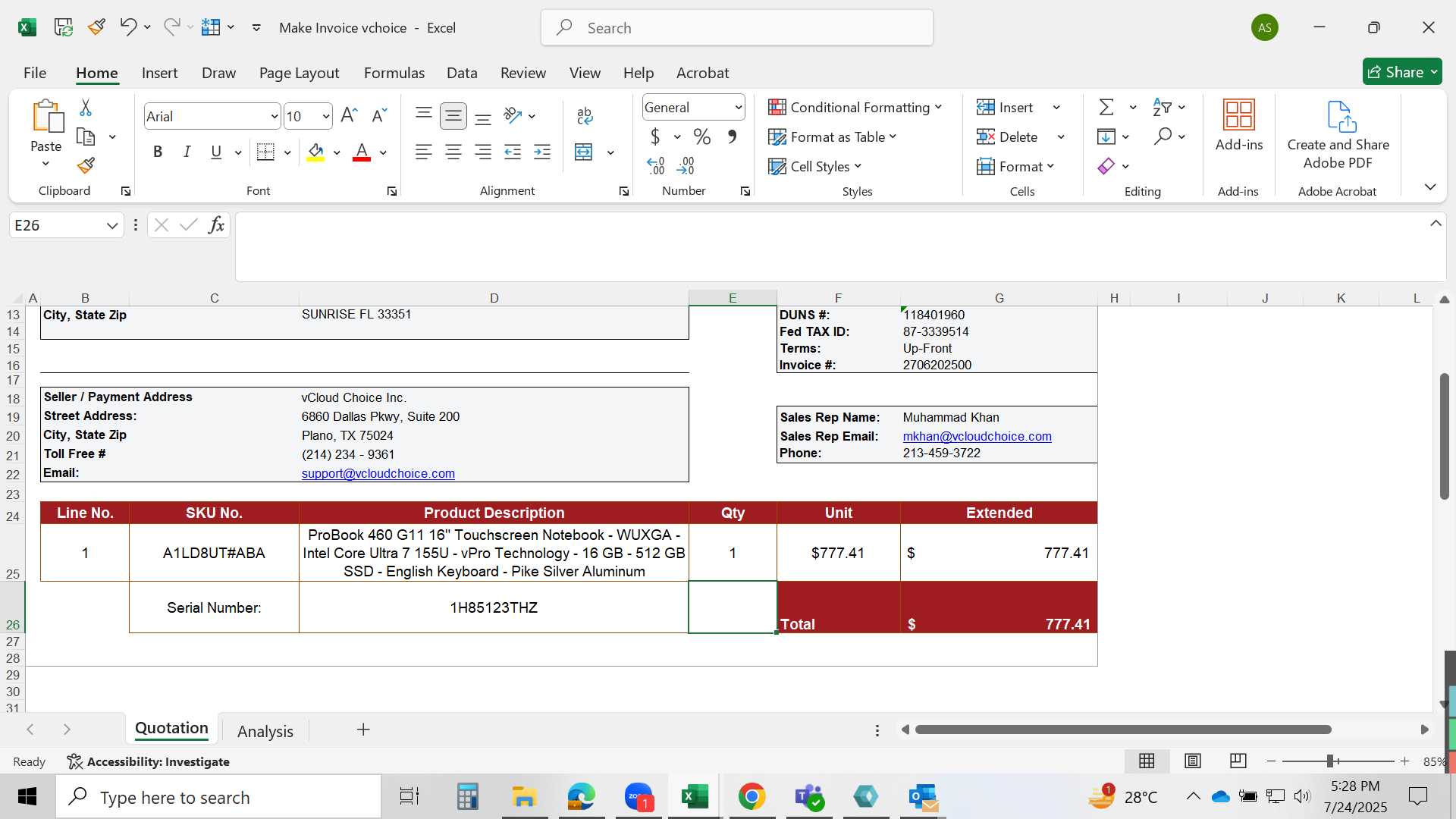The height and width of the screenshot is (819, 1456).
Task: Expand the Name Box dropdown arrow
Action: [112, 226]
